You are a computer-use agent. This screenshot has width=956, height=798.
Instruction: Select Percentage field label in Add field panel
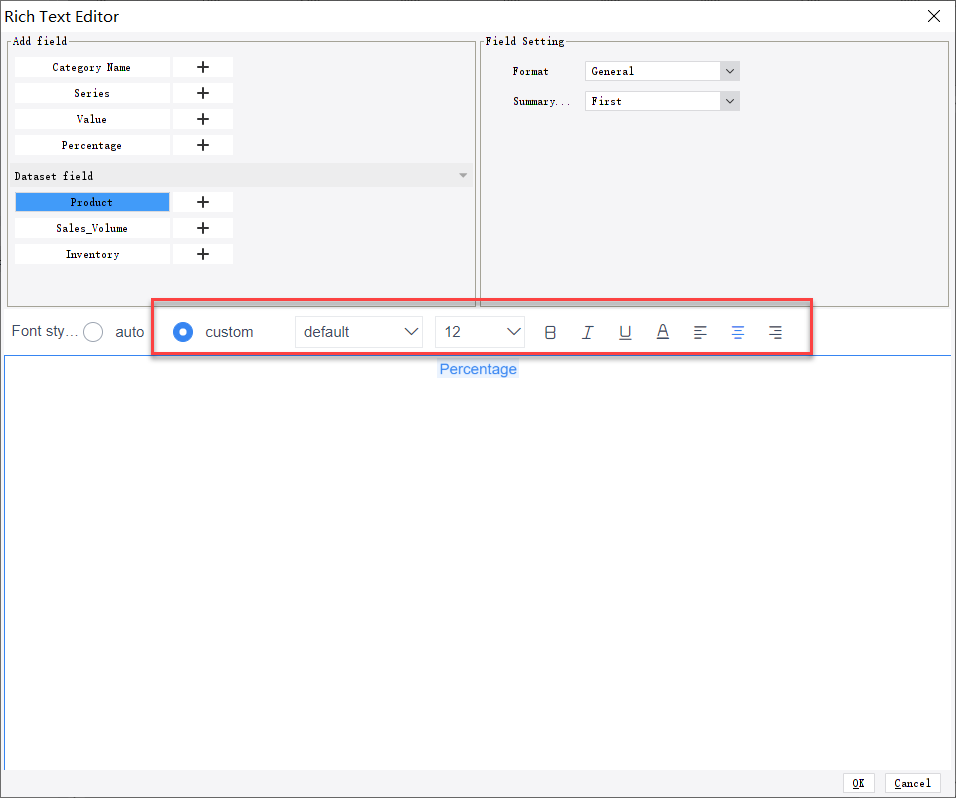click(92, 145)
